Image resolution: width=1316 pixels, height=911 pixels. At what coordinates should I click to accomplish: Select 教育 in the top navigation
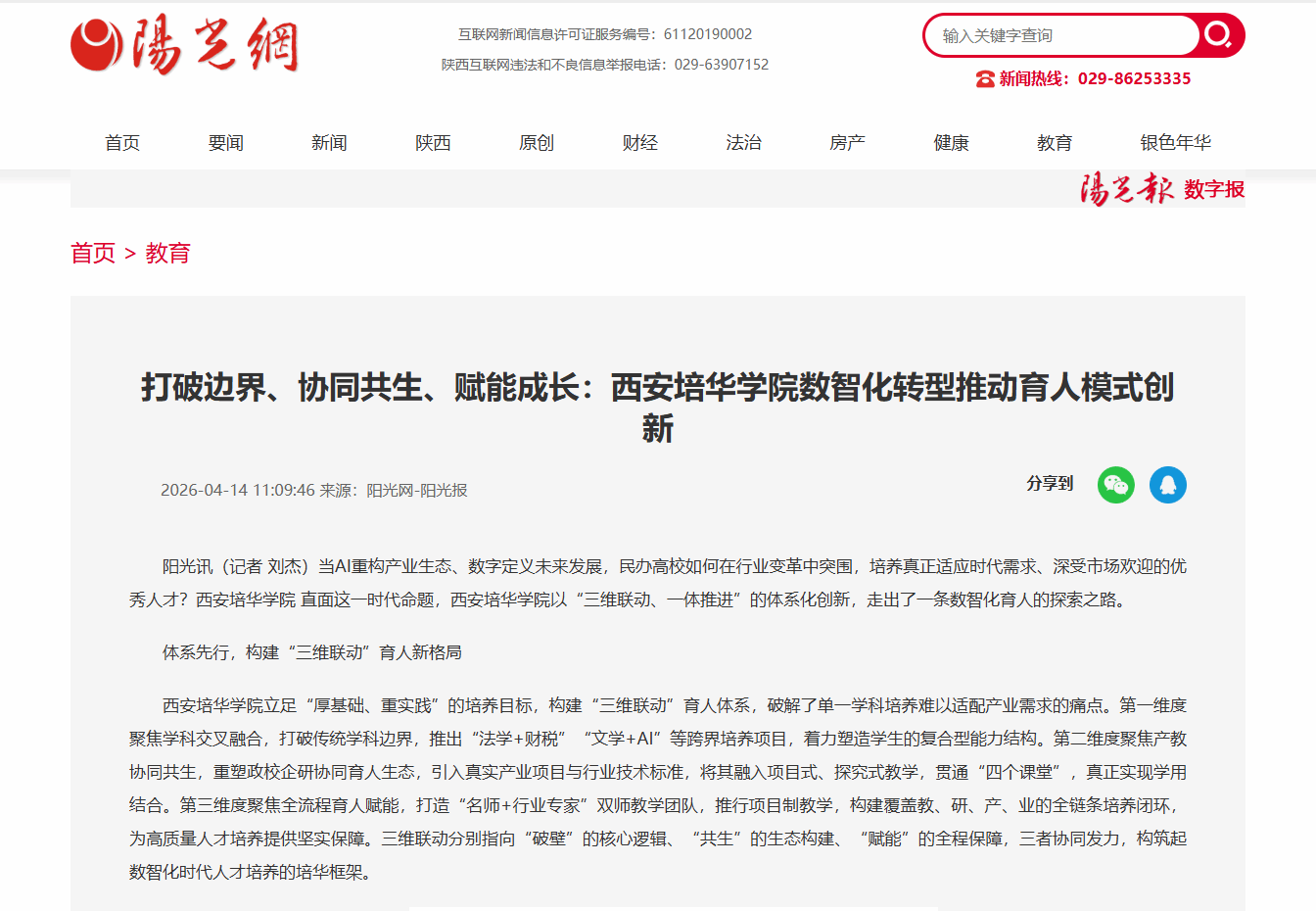pos(1055,143)
